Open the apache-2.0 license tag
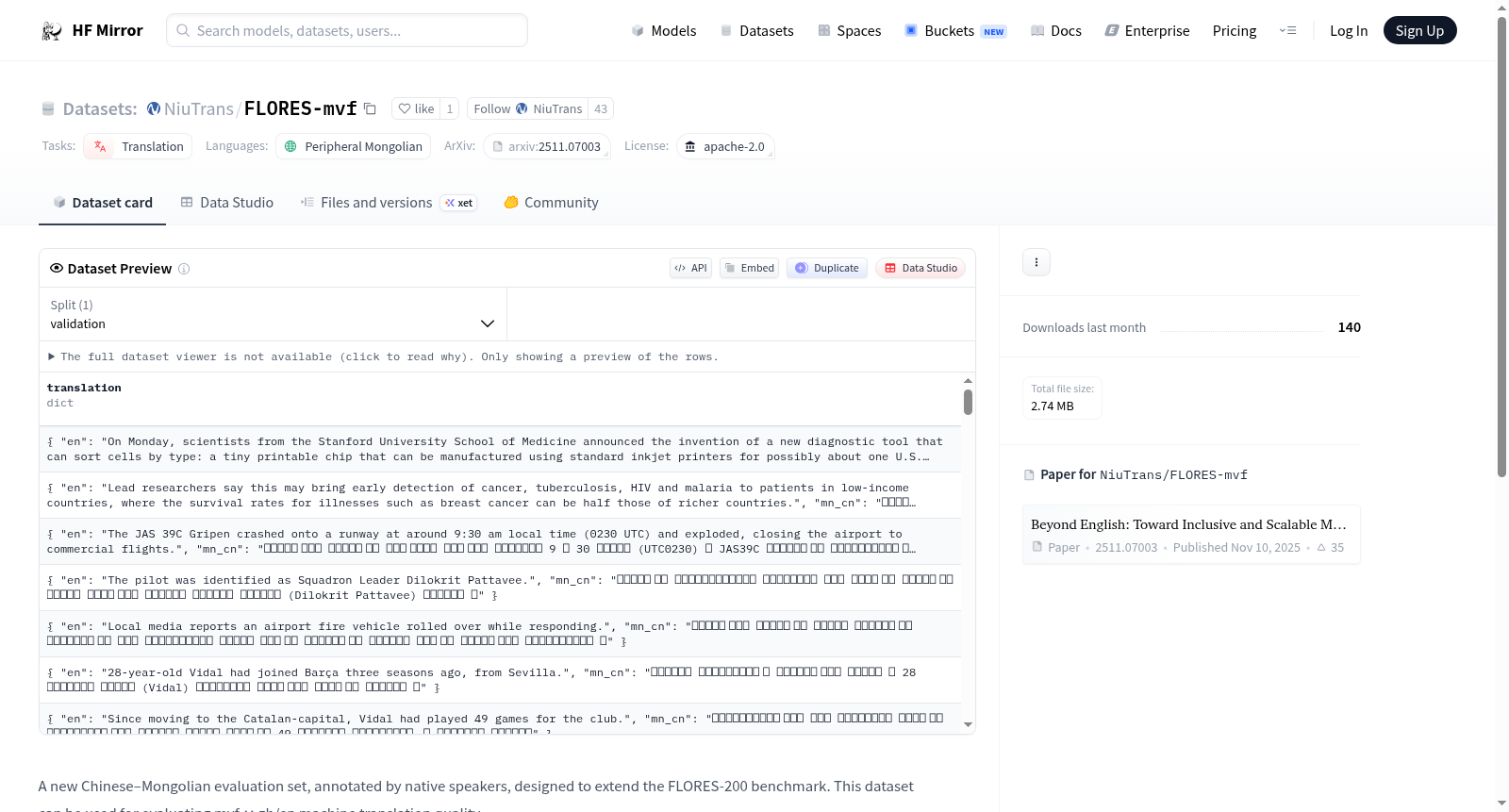Image resolution: width=1509 pixels, height=812 pixels. (x=725, y=146)
